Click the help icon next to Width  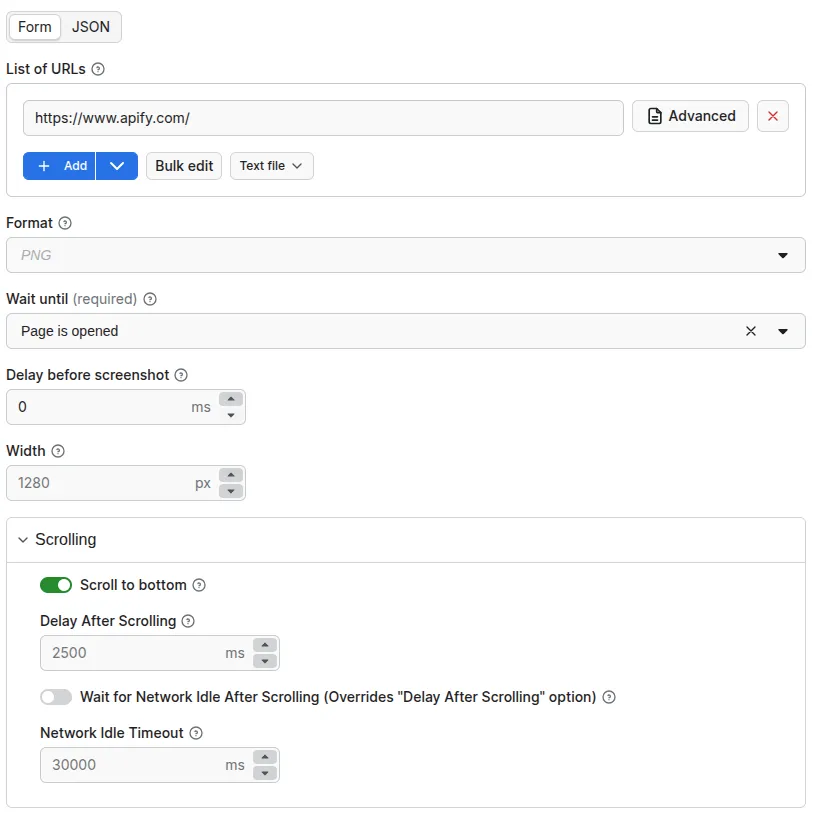point(59,451)
